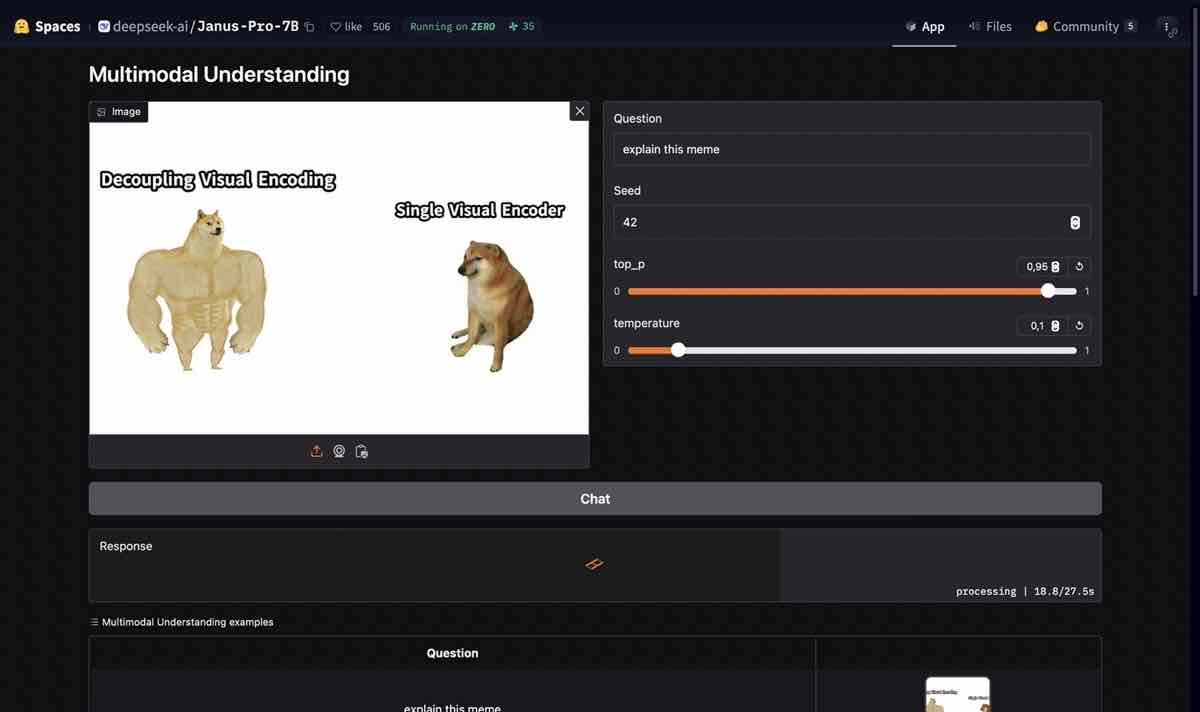Reset top_p to its default value
Image resolution: width=1200 pixels, height=712 pixels.
pyautogui.click(x=1079, y=267)
